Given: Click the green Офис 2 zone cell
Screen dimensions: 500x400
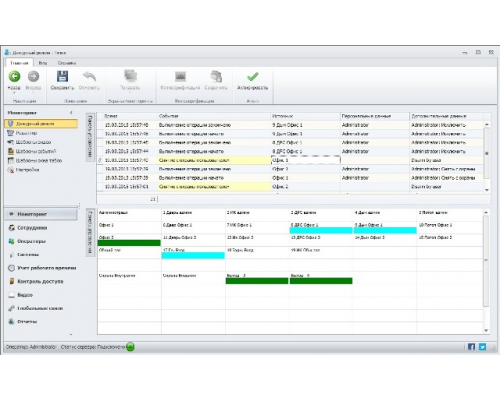Looking at the screenshot, I should pos(129,240).
